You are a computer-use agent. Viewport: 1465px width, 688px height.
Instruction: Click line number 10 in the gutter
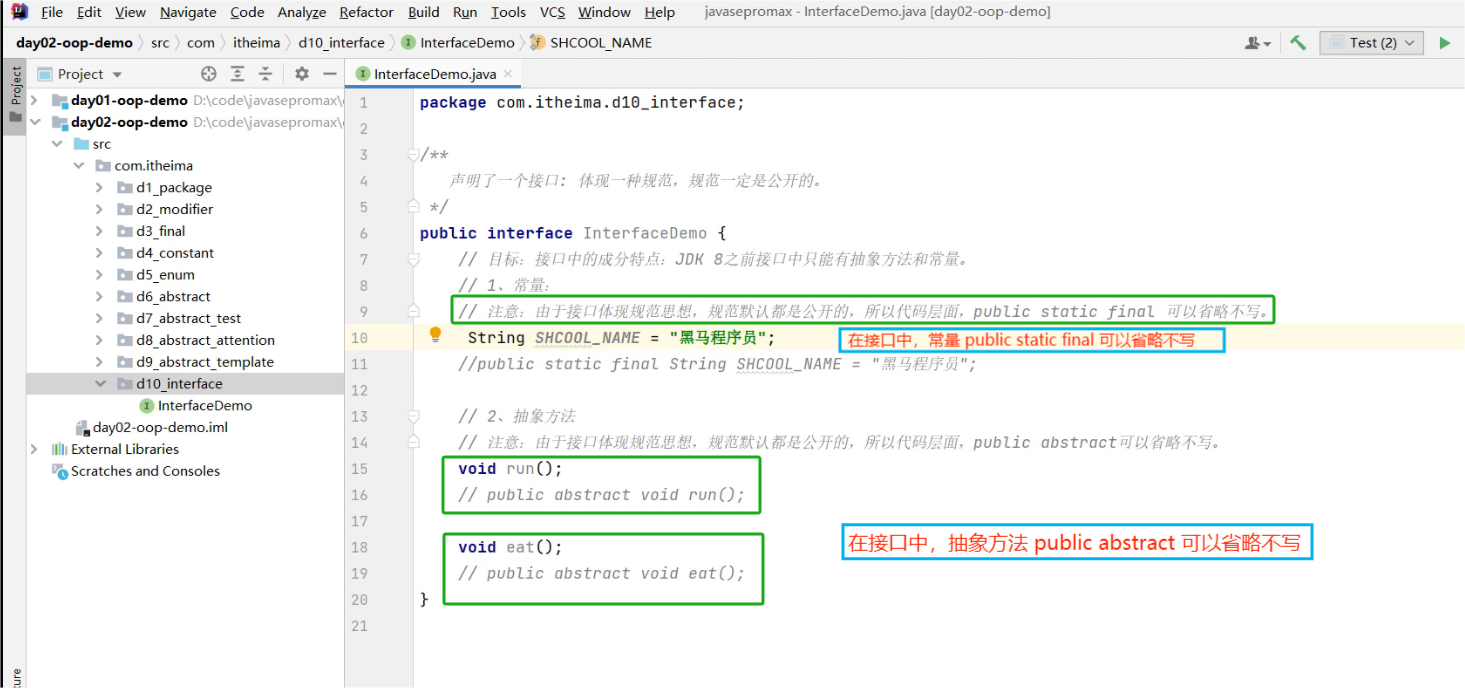point(359,338)
